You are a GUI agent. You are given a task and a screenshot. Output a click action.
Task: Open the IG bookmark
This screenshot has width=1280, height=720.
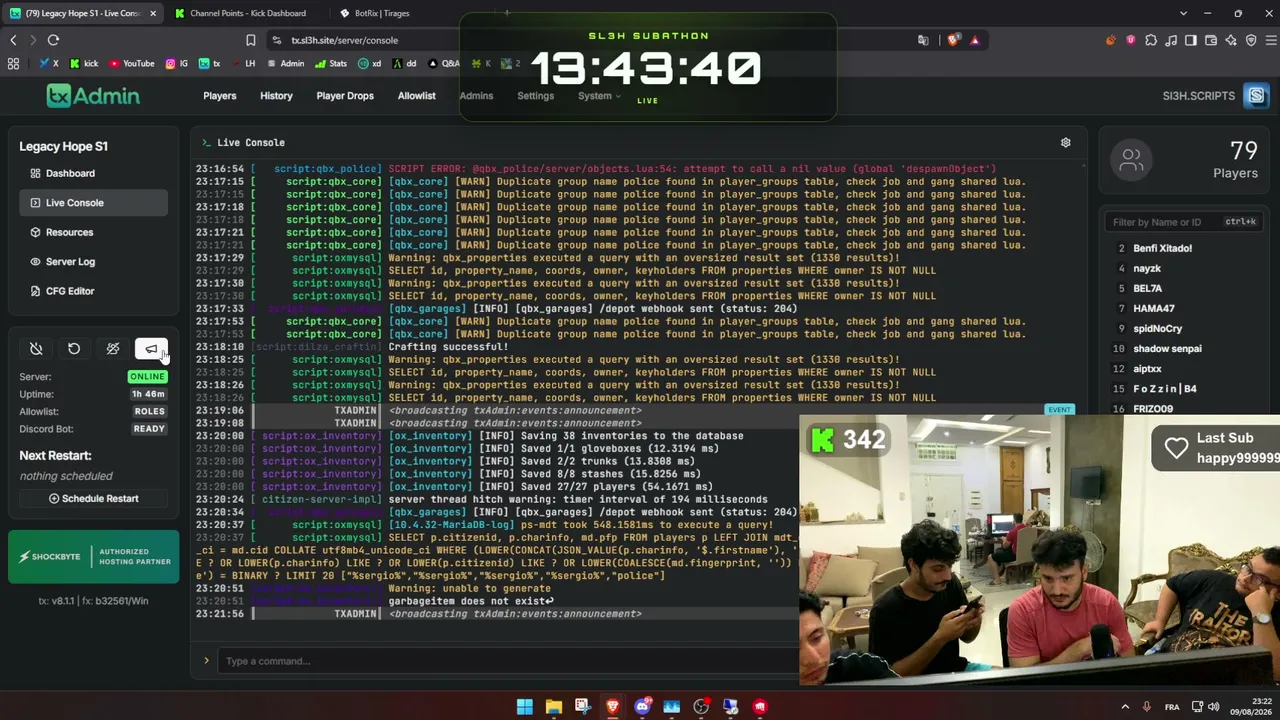tap(177, 63)
